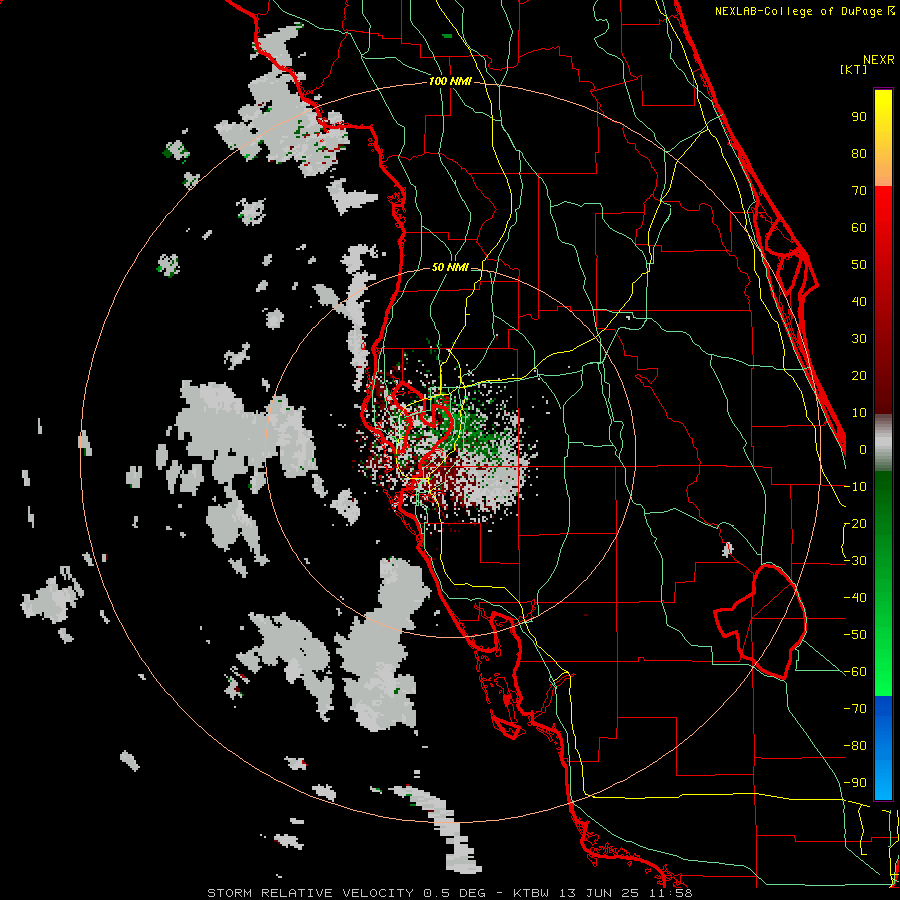The height and width of the screenshot is (900, 900).
Task: Click the -40 value on velocity scale
Action: (x=855, y=598)
